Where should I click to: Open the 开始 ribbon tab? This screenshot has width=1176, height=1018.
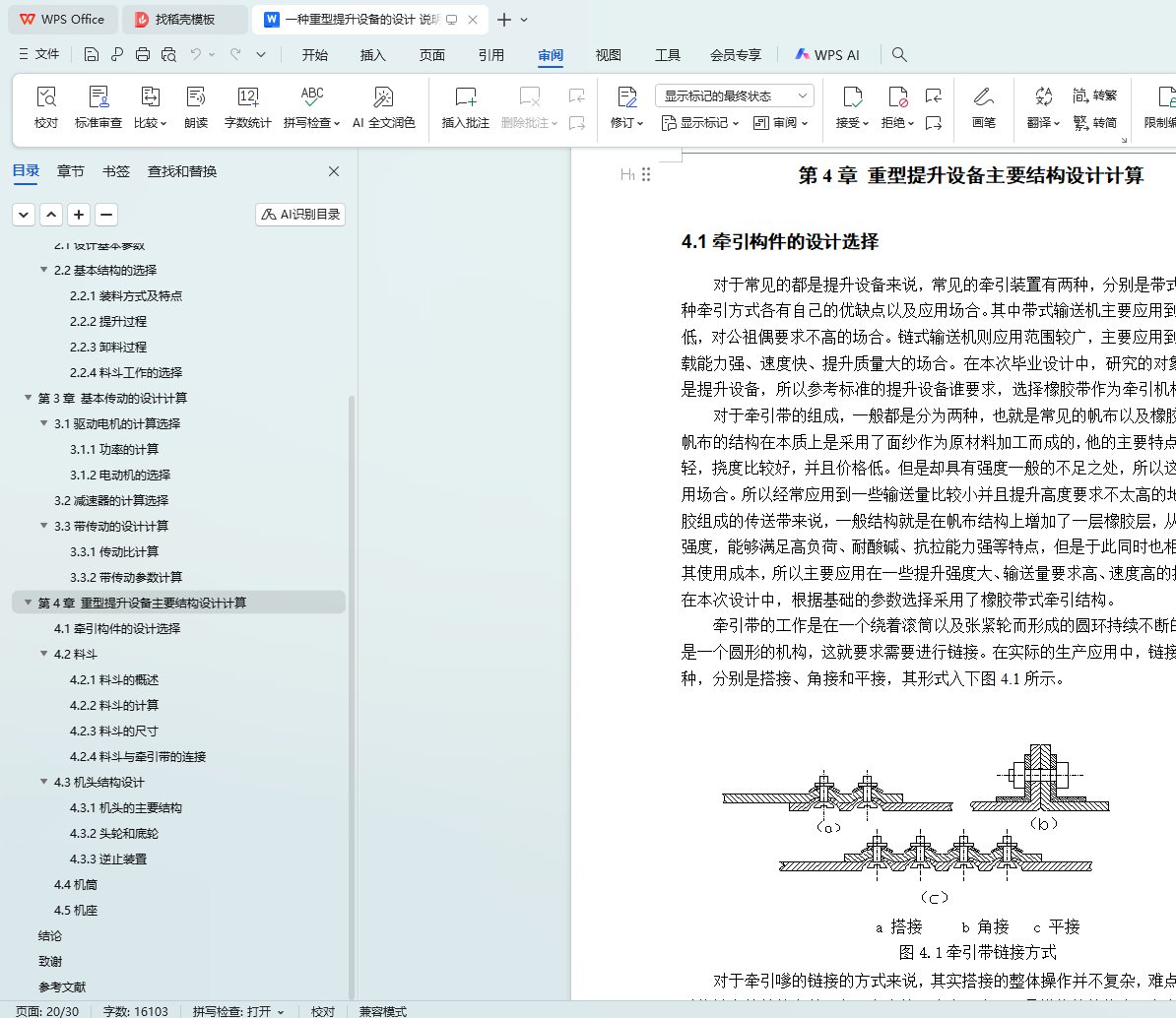[315, 55]
